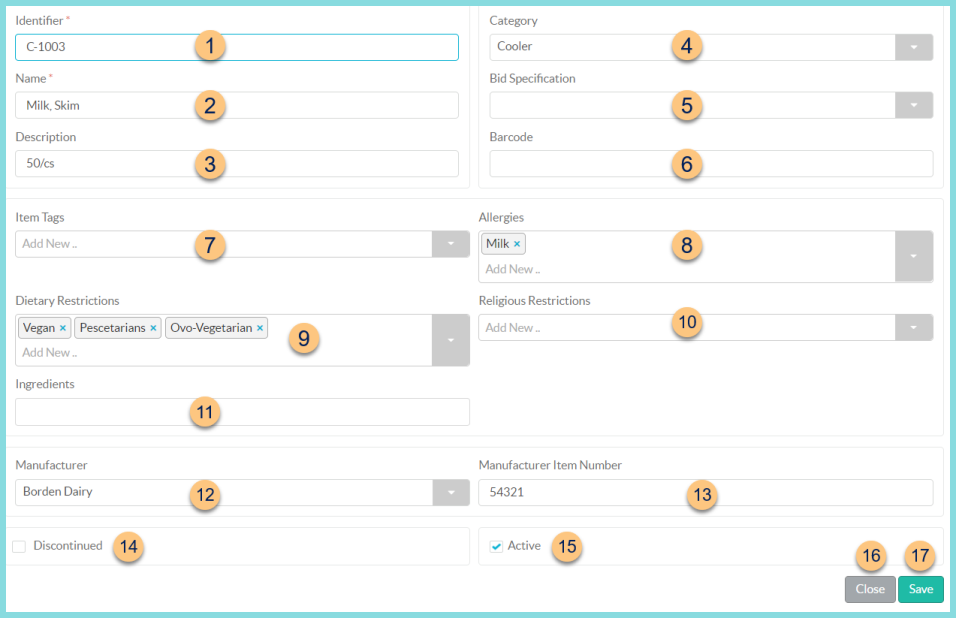Open the Manufacturer dropdown arrow

[x=450, y=492]
